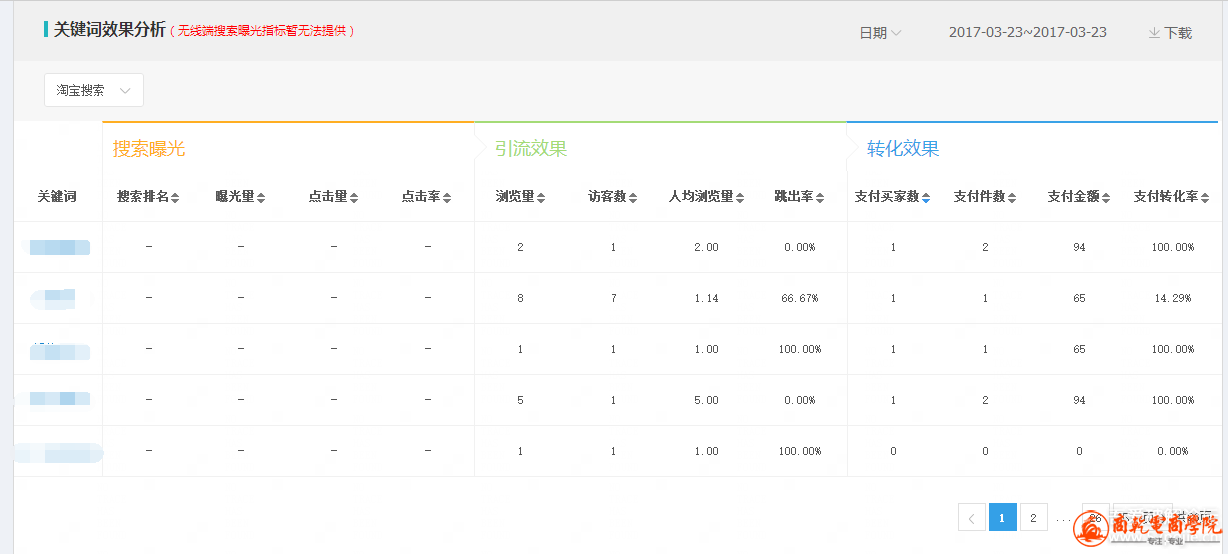Sort the table by 点击率
The height and width of the screenshot is (554, 1228).
pyautogui.click(x=447, y=198)
